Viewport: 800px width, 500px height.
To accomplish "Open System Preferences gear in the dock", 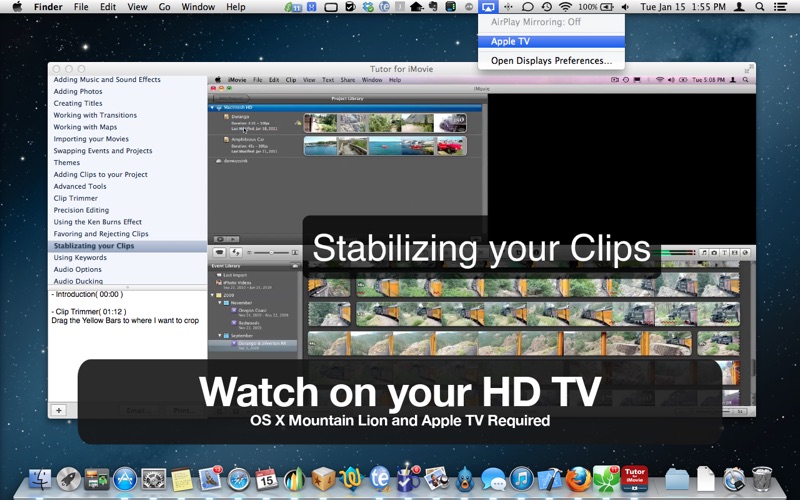I will pyautogui.click(x=153, y=480).
